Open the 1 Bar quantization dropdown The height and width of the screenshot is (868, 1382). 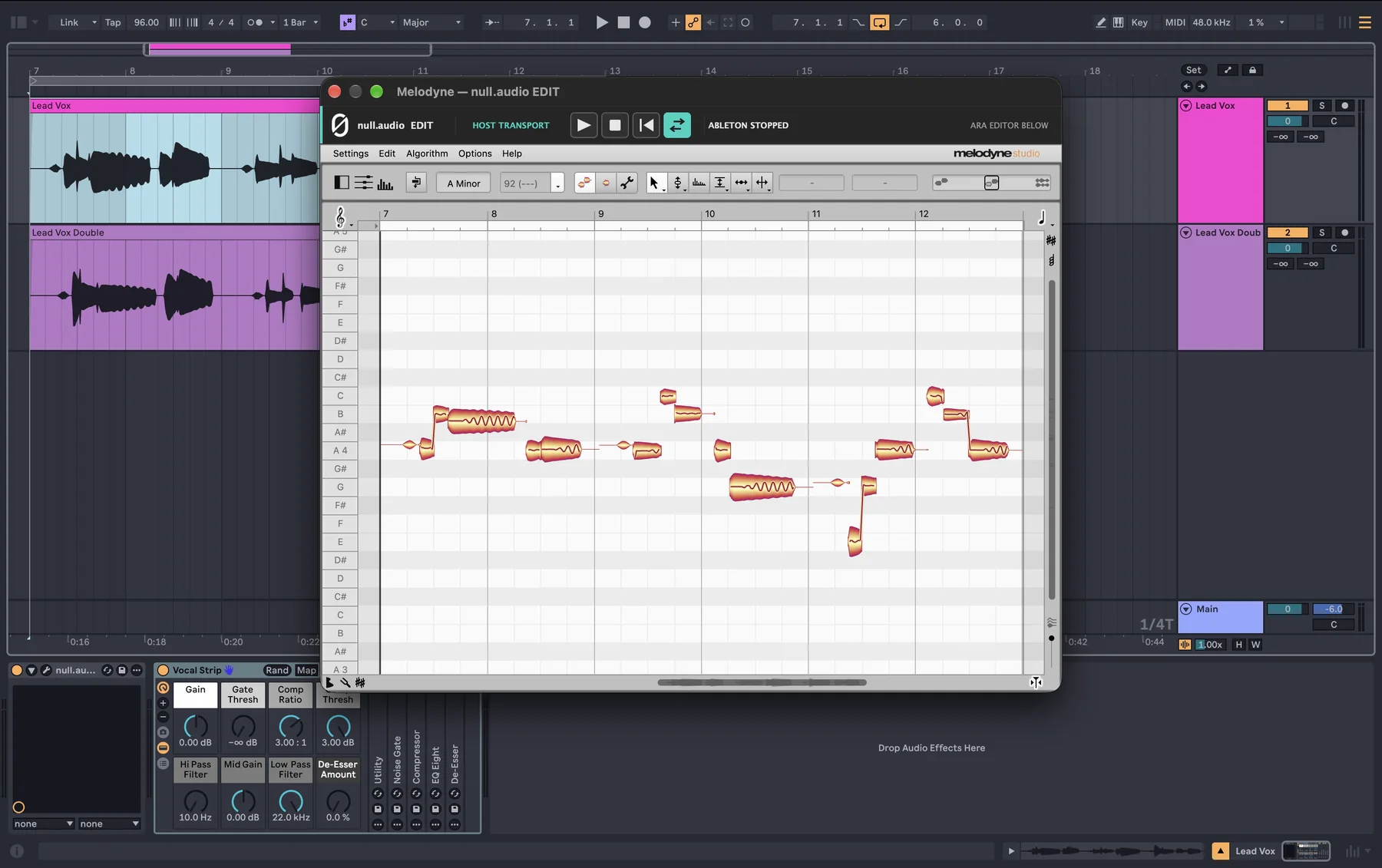[x=300, y=22]
